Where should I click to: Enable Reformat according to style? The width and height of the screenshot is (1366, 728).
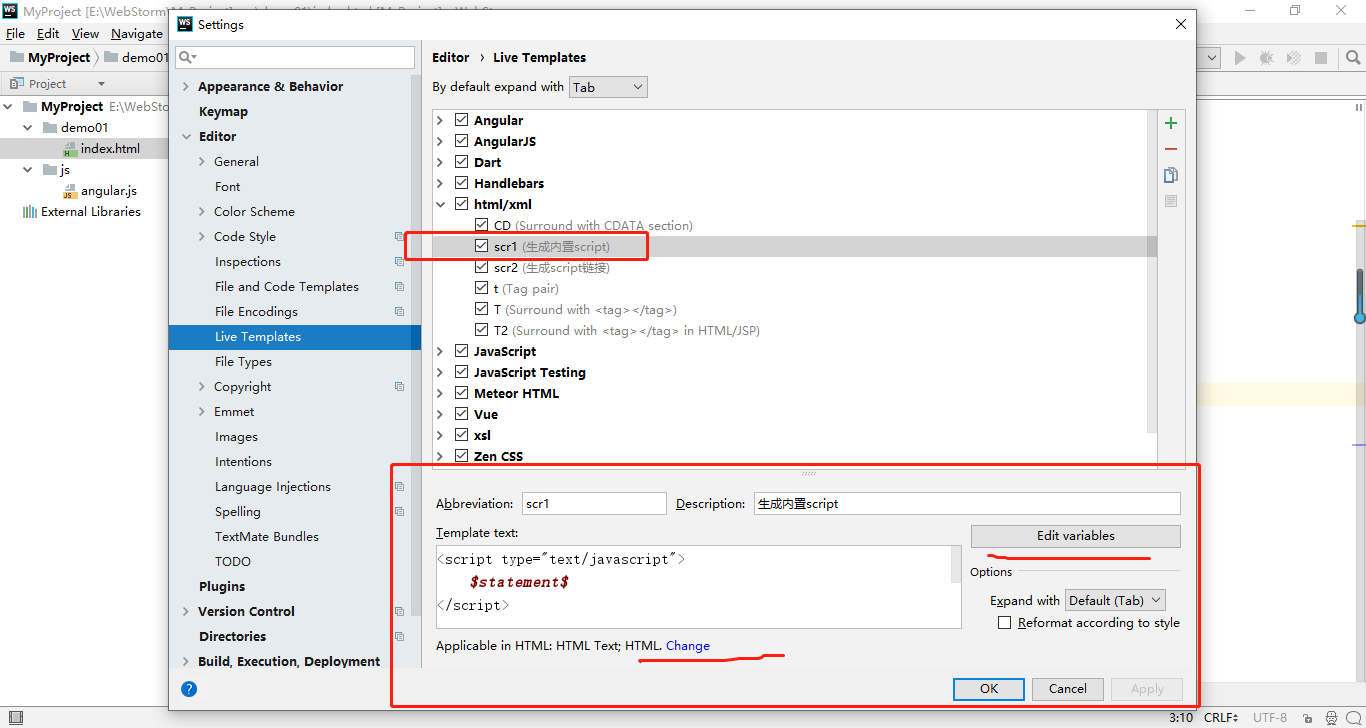tap(1005, 623)
